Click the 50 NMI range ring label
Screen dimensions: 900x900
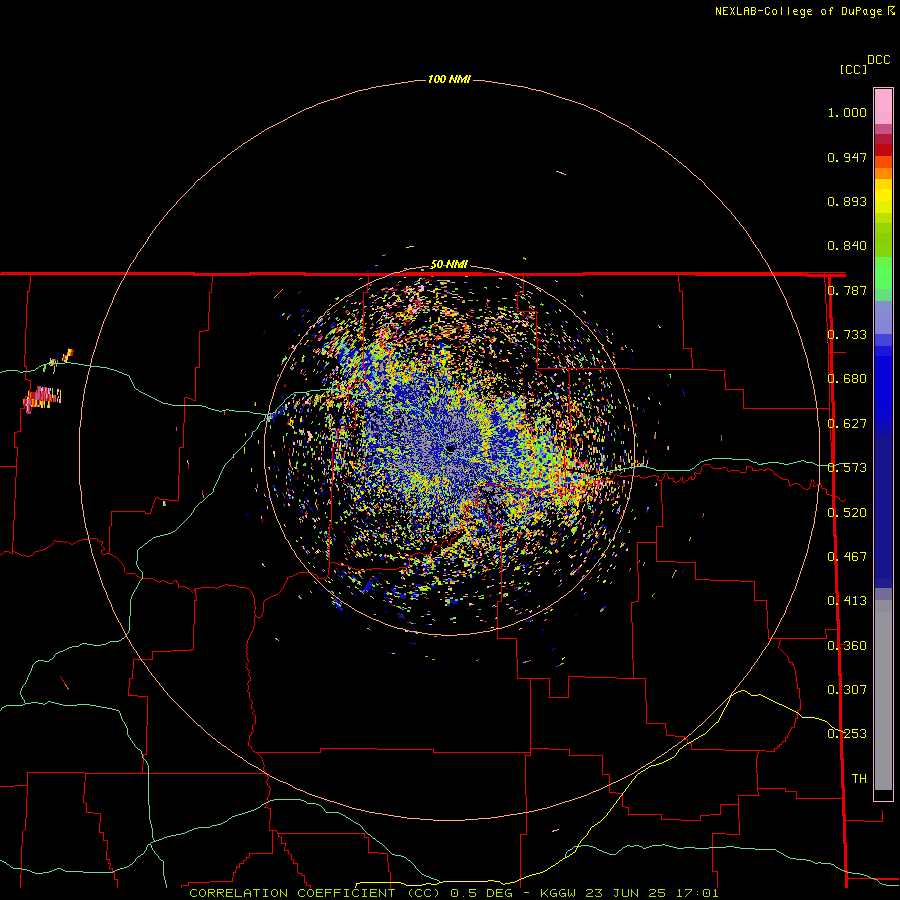(449, 265)
